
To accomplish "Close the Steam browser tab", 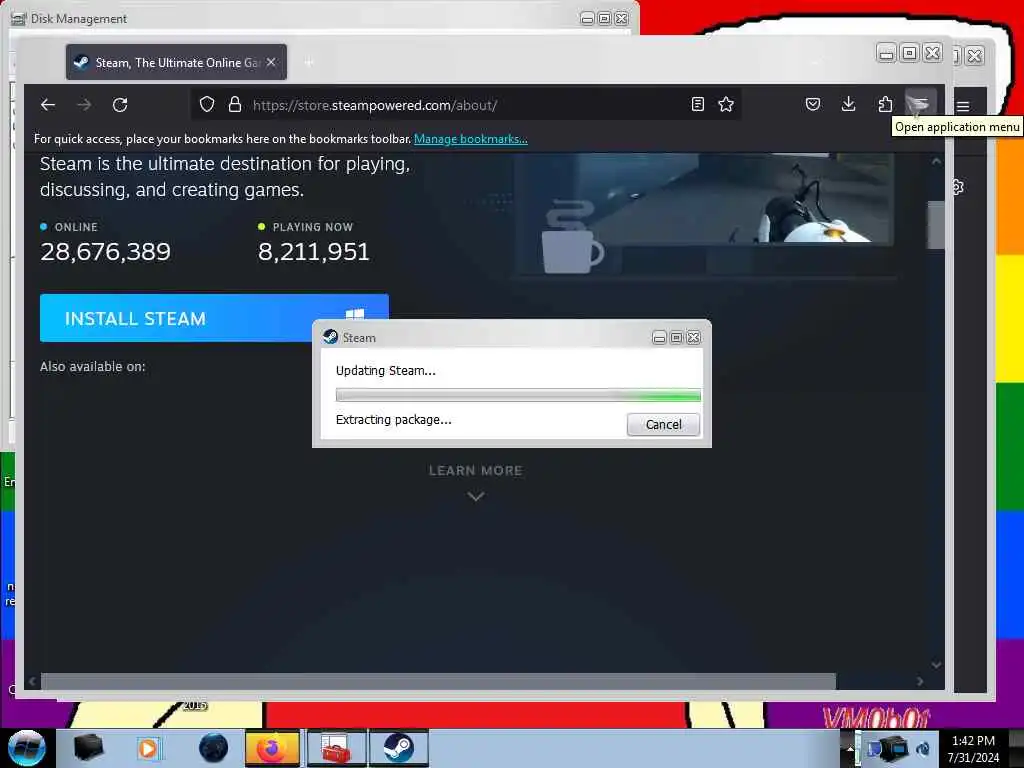I will (271, 62).
